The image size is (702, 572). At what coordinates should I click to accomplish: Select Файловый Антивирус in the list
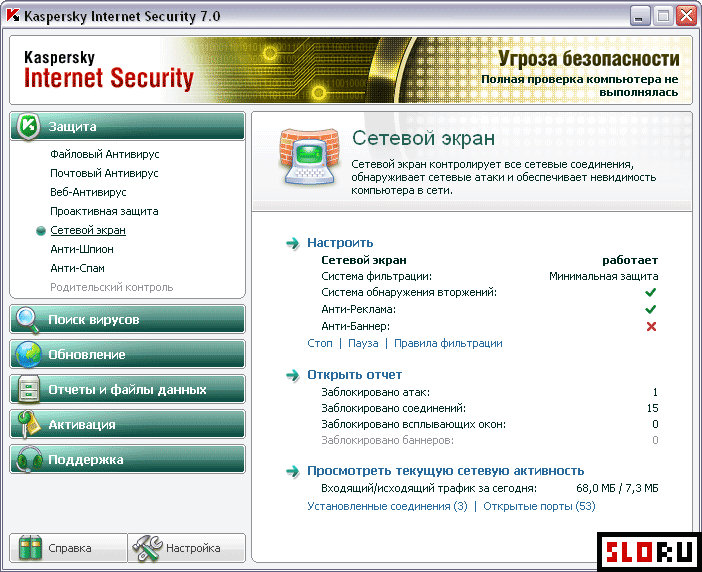click(104, 154)
